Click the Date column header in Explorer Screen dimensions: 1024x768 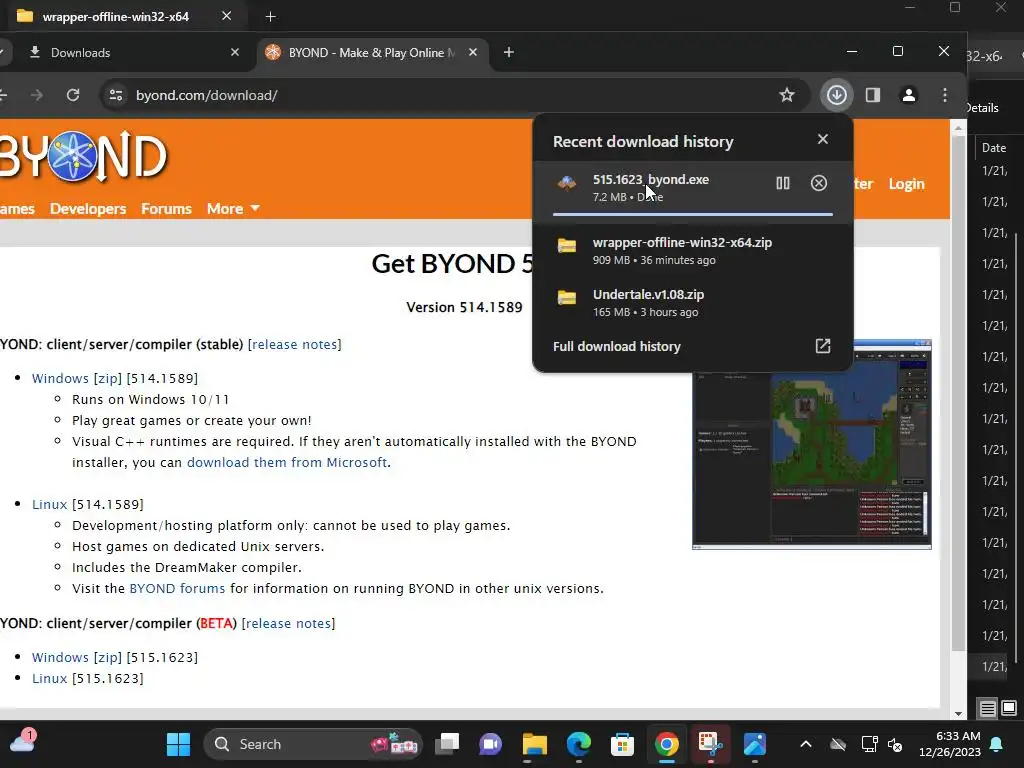pyautogui.click(x=994, y=148)
